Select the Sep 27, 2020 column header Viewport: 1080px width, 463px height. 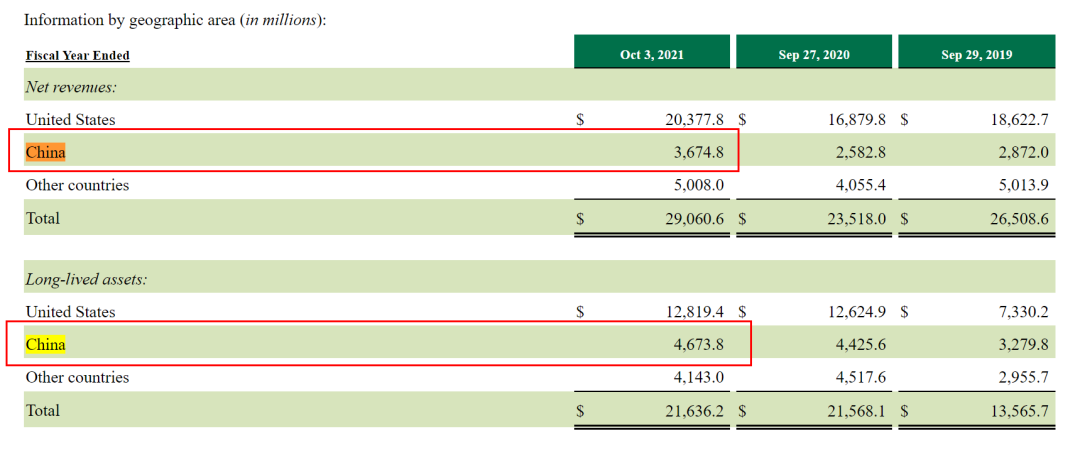click(x=814, y=55)
